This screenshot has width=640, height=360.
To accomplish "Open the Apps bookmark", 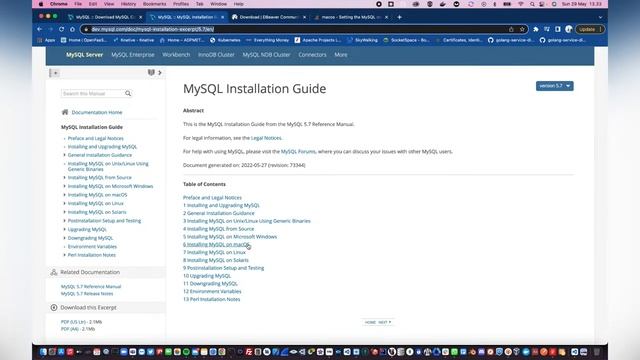I will [x=46, y=40].
